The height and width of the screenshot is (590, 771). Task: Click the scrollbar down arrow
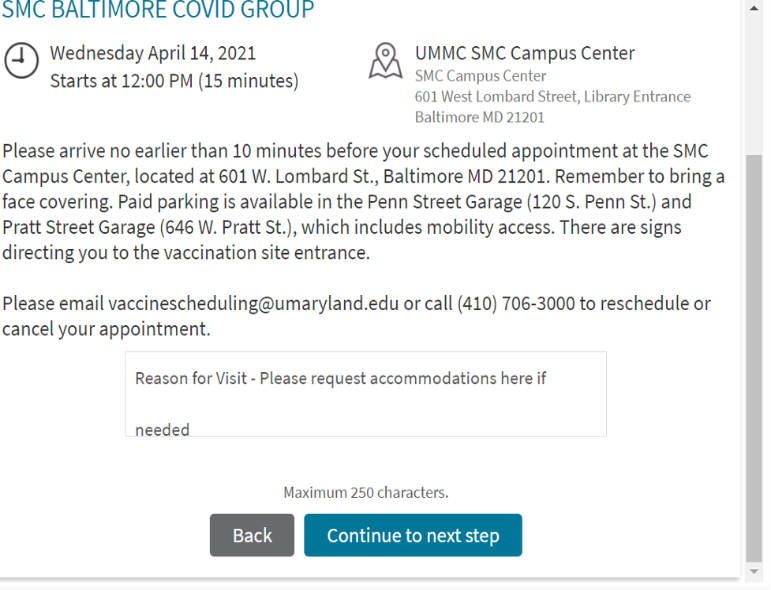(754, 572)
